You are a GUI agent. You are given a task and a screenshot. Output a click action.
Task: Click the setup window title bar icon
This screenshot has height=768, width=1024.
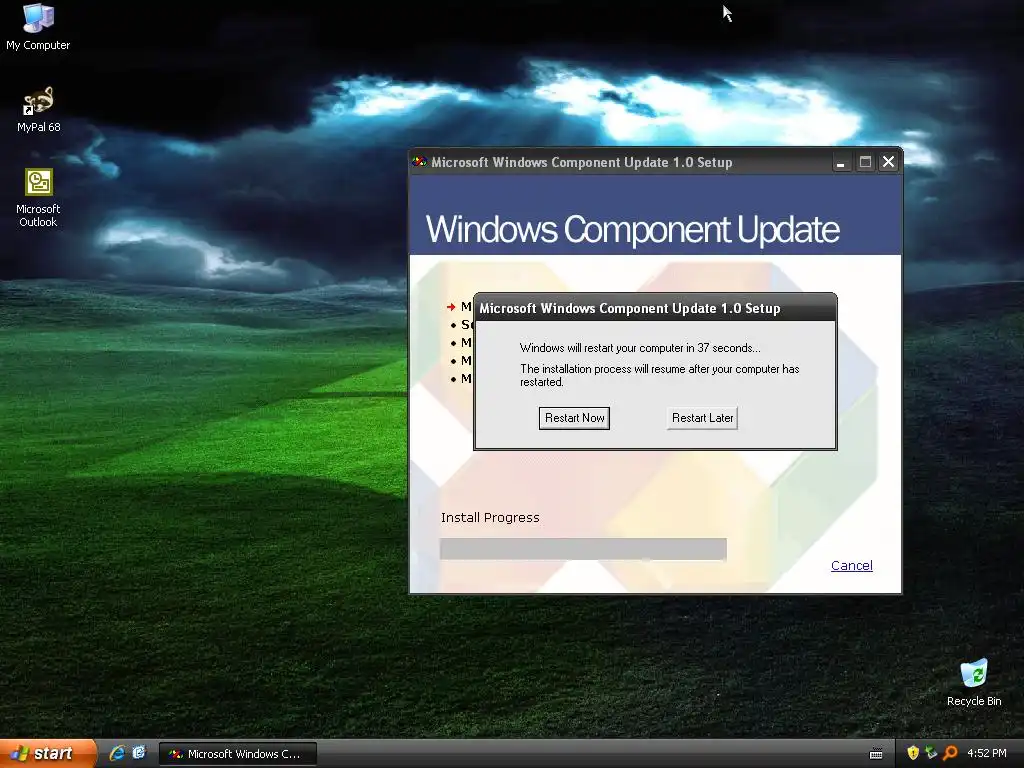point(419,162)
